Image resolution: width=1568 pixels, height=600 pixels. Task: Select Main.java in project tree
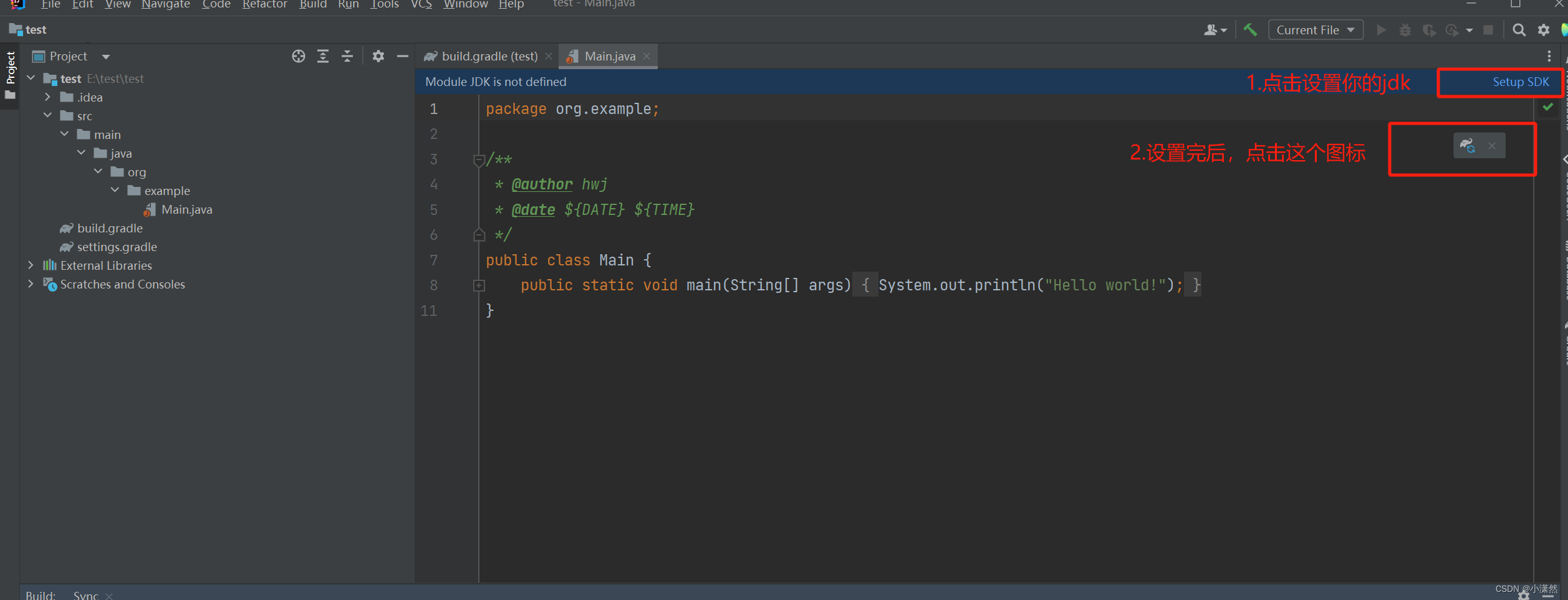click(186, 209)
